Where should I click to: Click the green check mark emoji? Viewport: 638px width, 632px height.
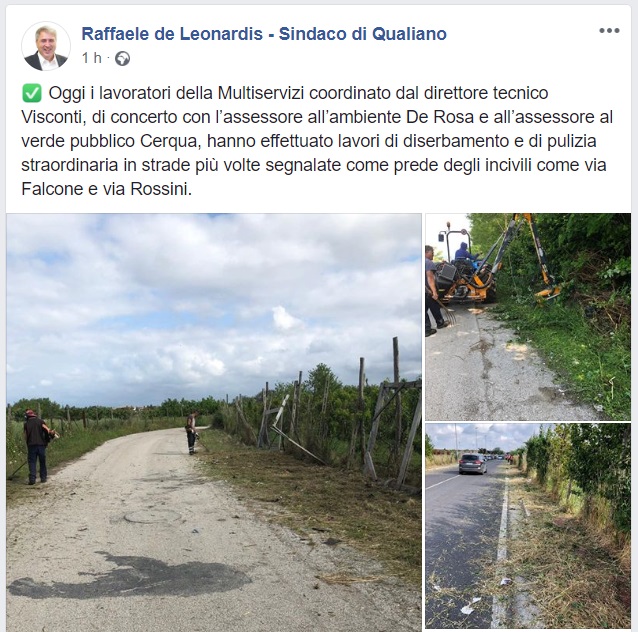click(x=31, y=93)
